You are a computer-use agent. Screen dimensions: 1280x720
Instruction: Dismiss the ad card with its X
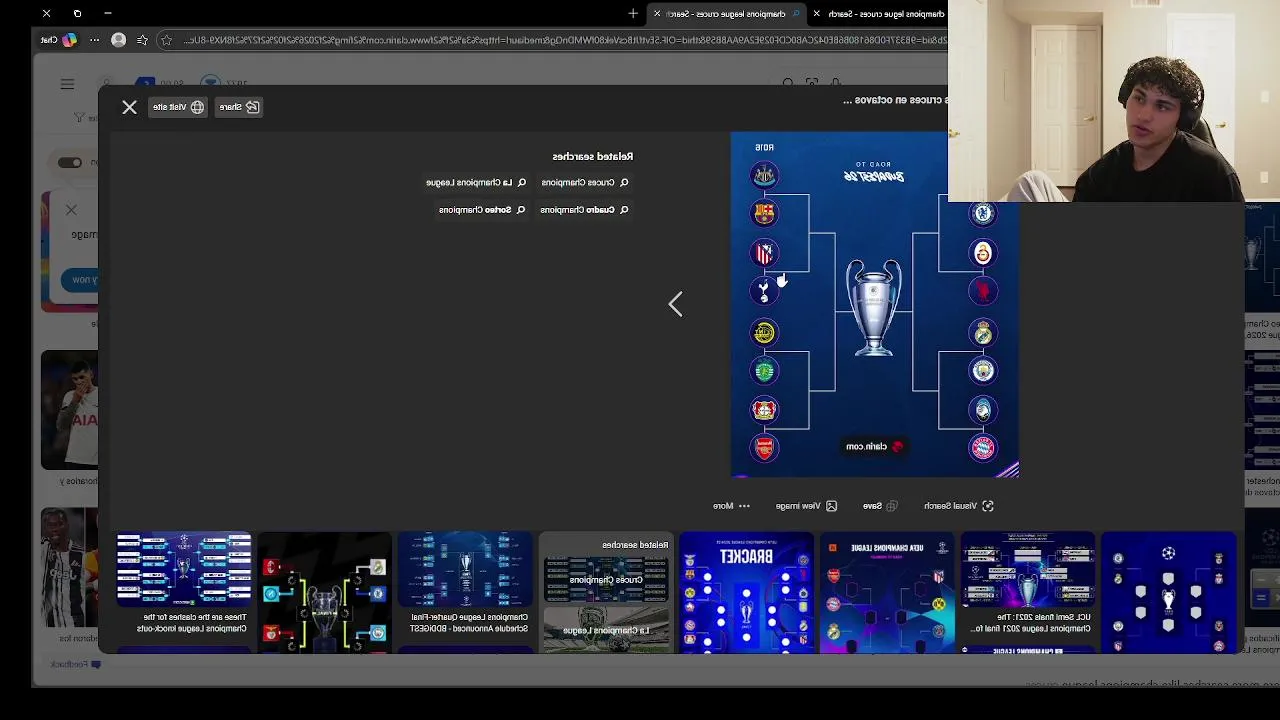point(71,210)
